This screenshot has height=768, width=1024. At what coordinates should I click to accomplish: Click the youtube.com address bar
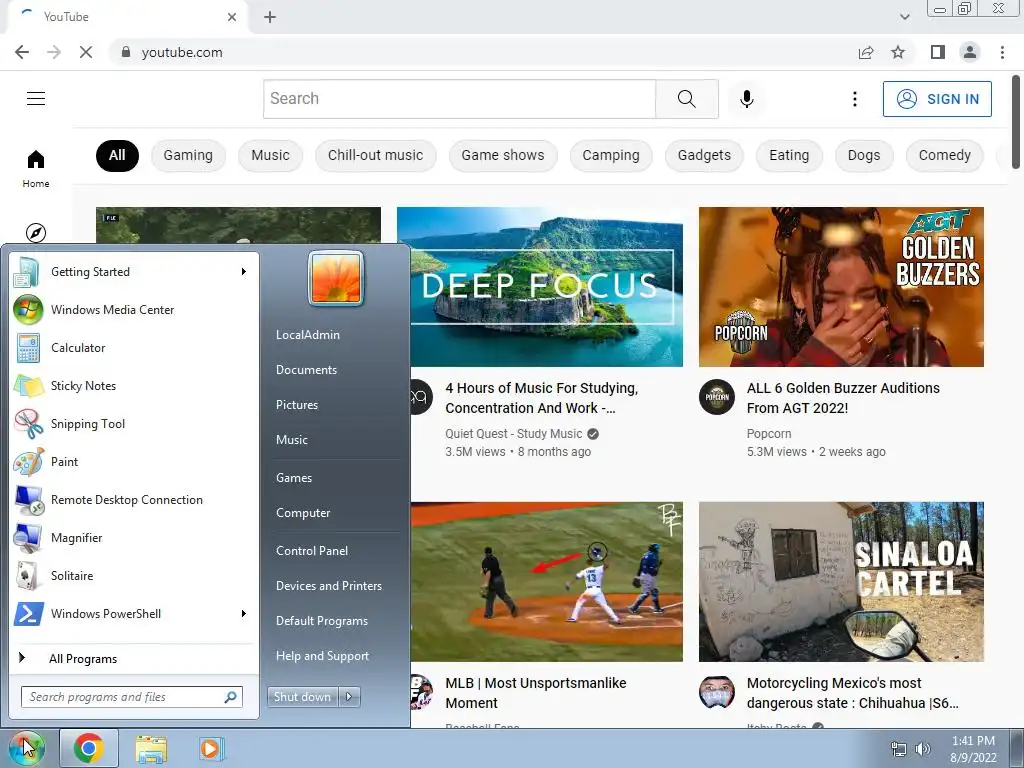pyautogui.click(x=483, y=52)
